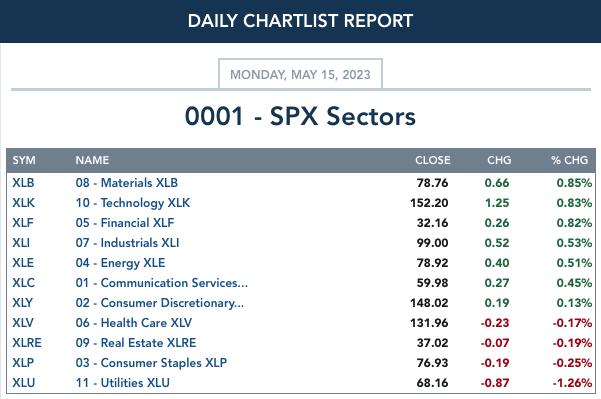The height and width of the screenshot is (399, 601).
Task: Click the CLOSE column header
Action: pos(433,160)
